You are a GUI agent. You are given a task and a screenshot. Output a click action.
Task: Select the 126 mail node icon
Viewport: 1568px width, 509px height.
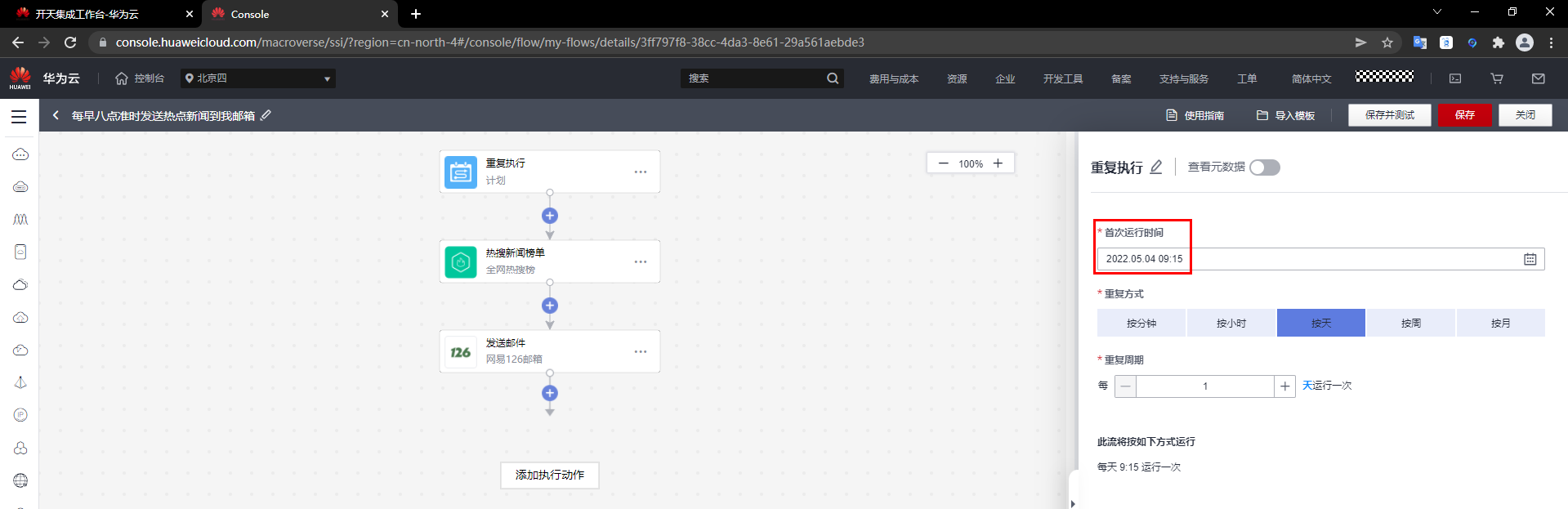pos(461,352)
